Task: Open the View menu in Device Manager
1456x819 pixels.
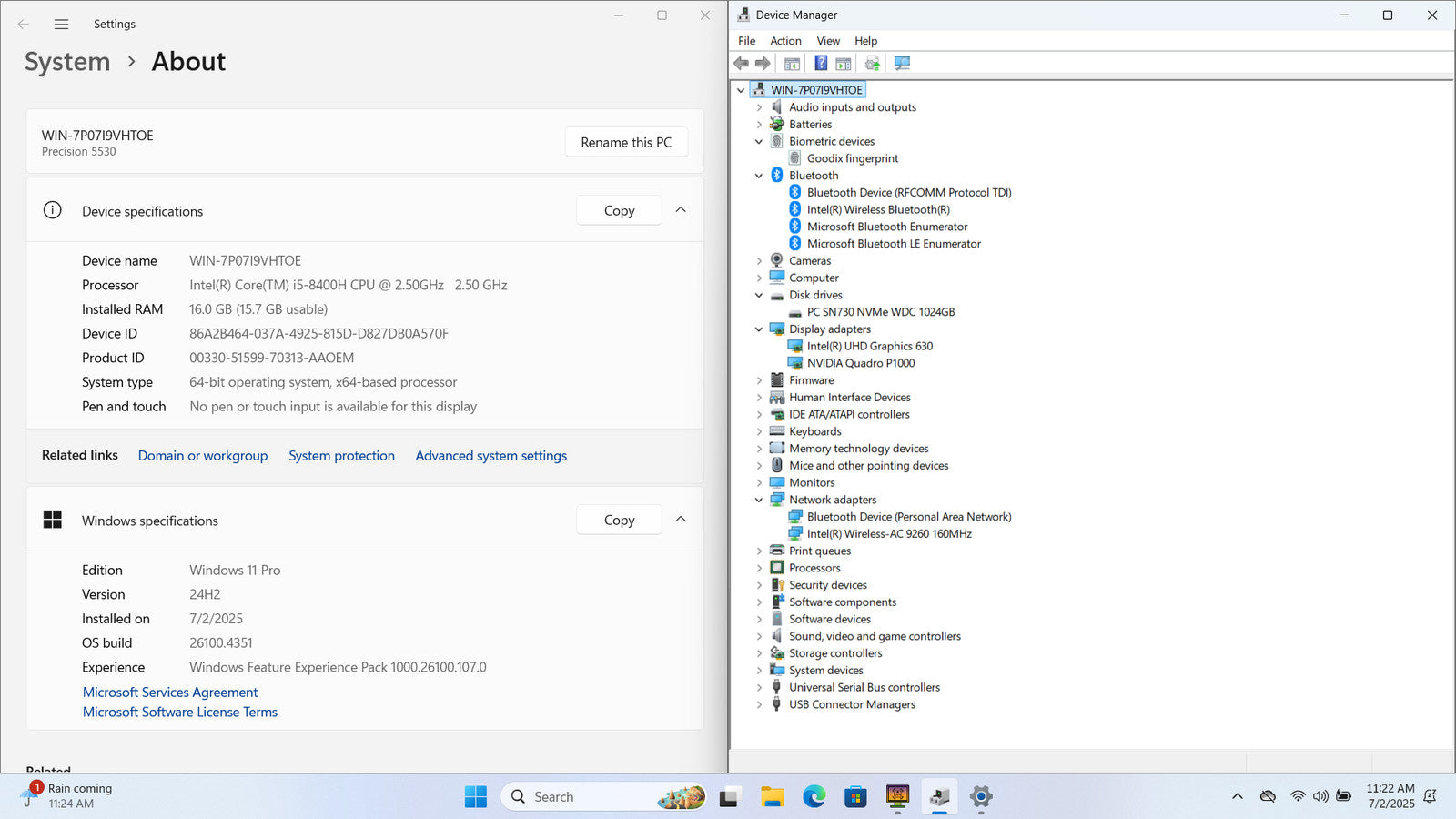Action: click(x=827, y=41)
